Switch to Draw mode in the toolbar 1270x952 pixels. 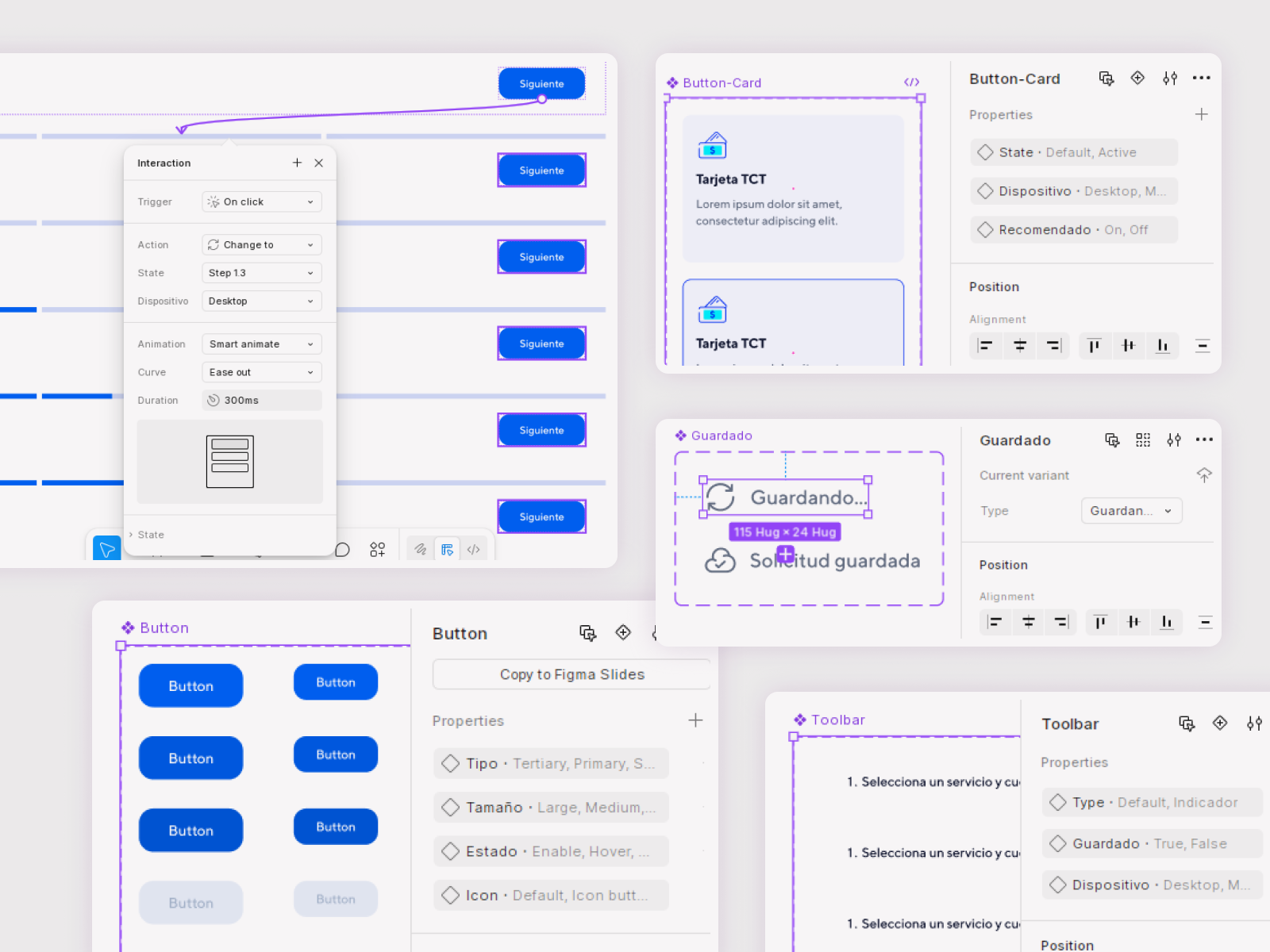421,549
